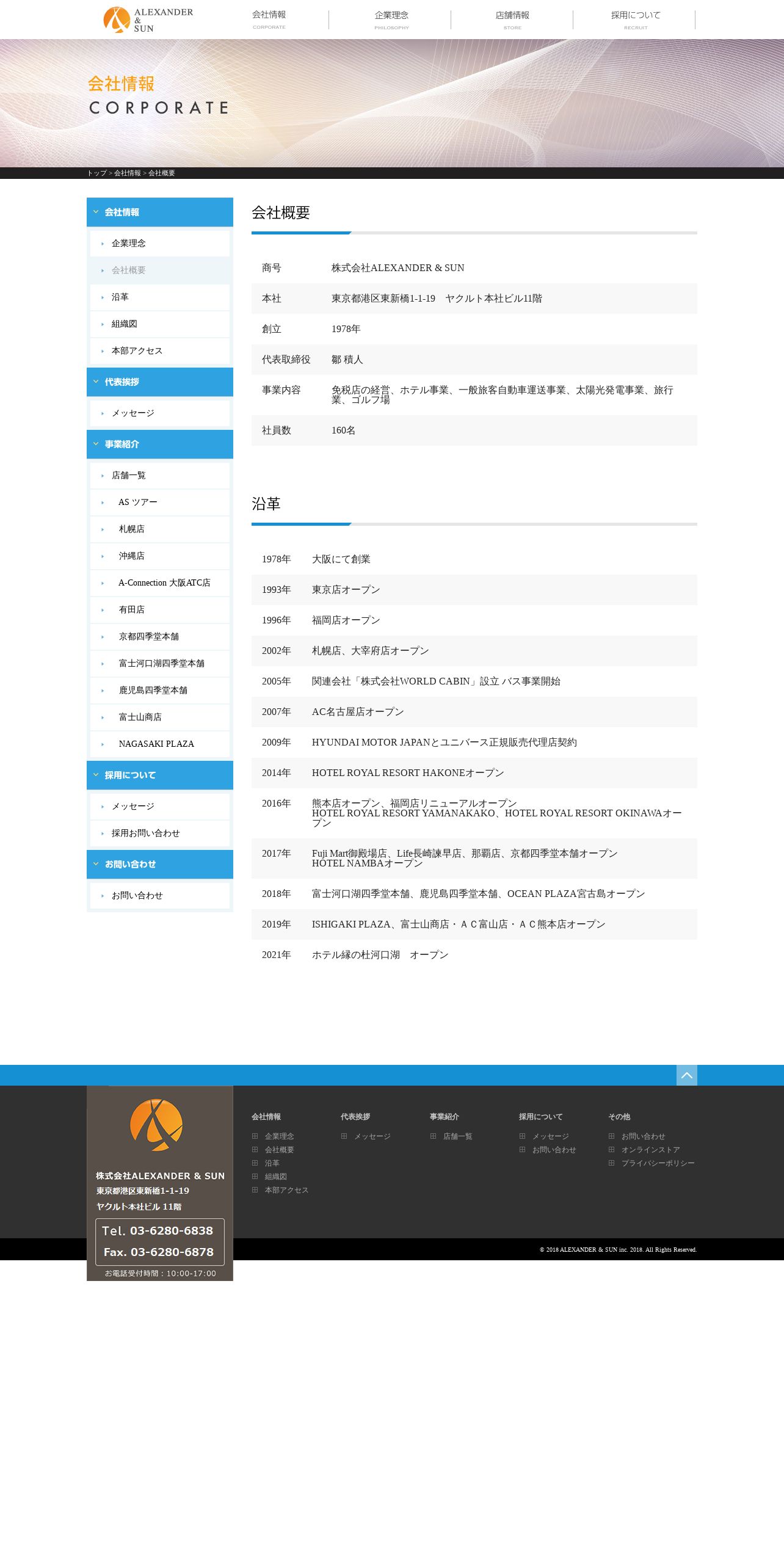Click the orange logo in the footer
This screenshot has width=784, height=1568.
pyautogui.click(x=156, y=1125)
